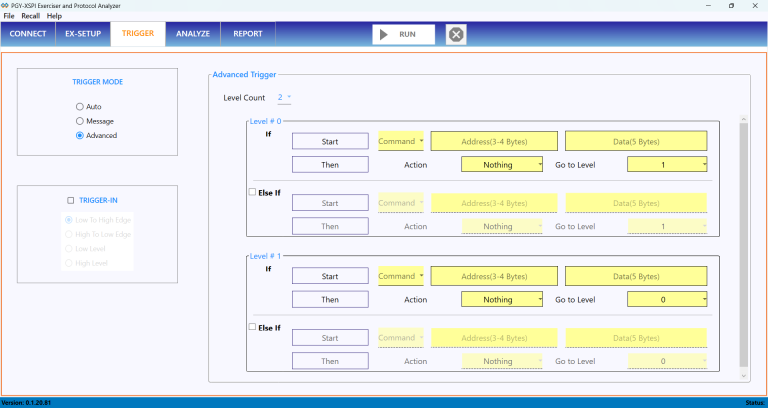Open Command dropdown in Level # 1 If

point(401,276)
